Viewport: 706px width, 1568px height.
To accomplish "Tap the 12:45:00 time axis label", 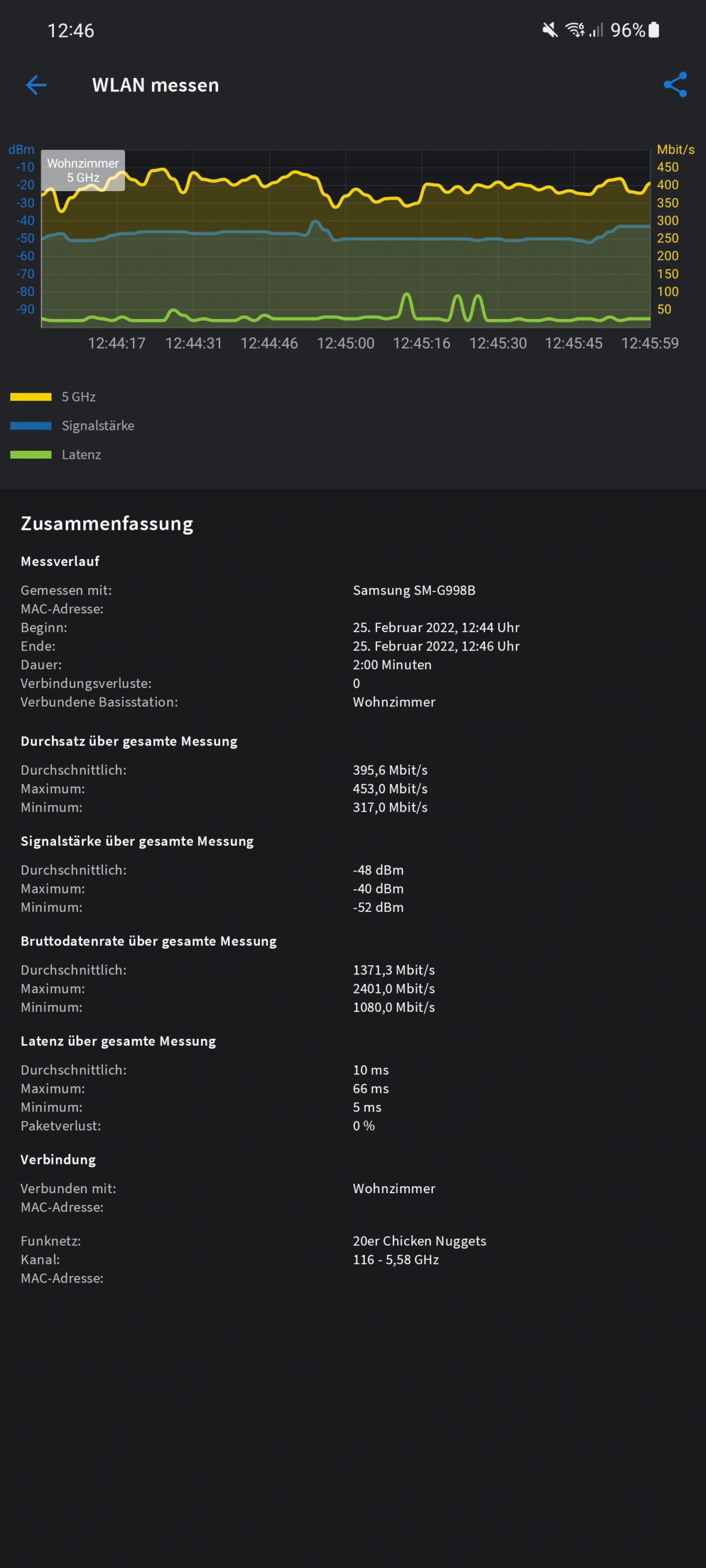I will tap(346, 343).
